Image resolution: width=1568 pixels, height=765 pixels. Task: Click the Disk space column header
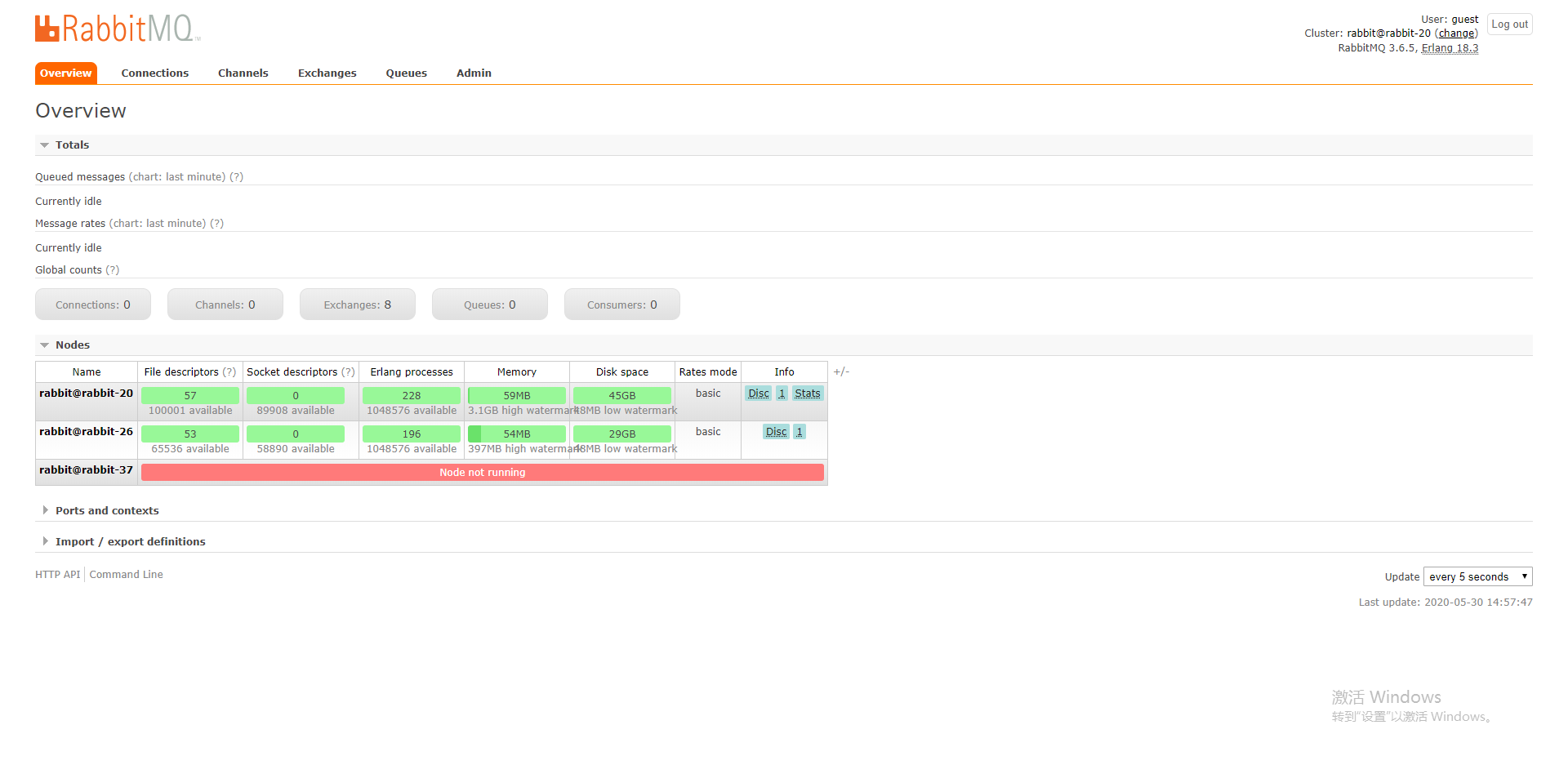coord(622,372)
